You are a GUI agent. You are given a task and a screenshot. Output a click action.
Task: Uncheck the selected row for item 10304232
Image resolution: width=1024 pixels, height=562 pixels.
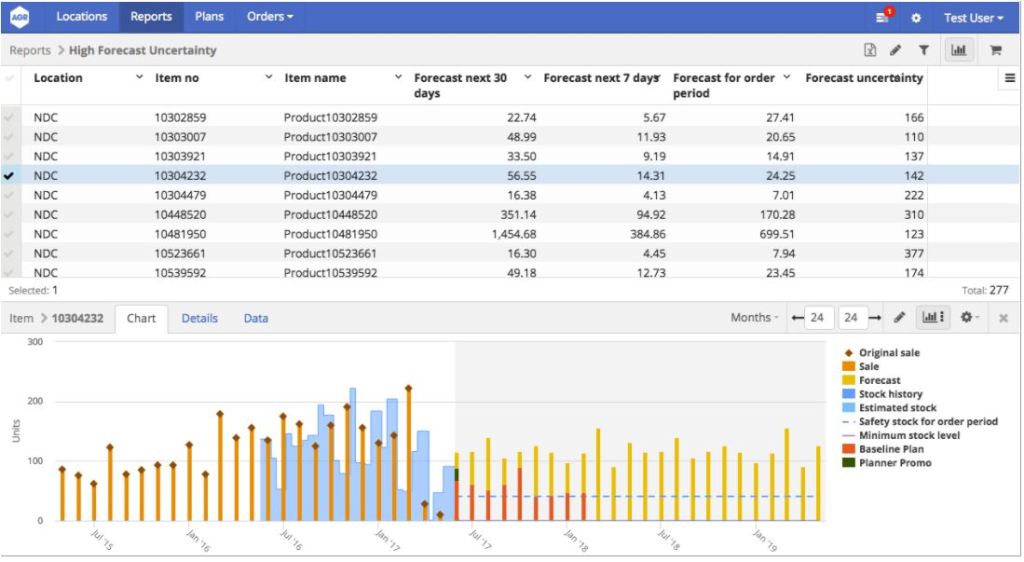(10, 176)
